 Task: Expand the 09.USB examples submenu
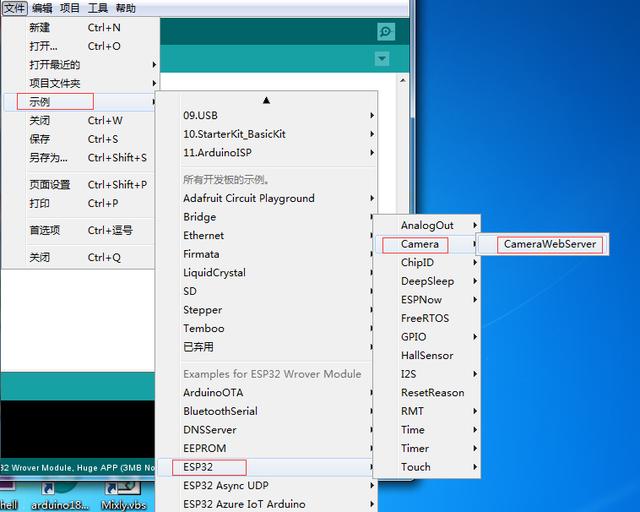click(267, 116)
